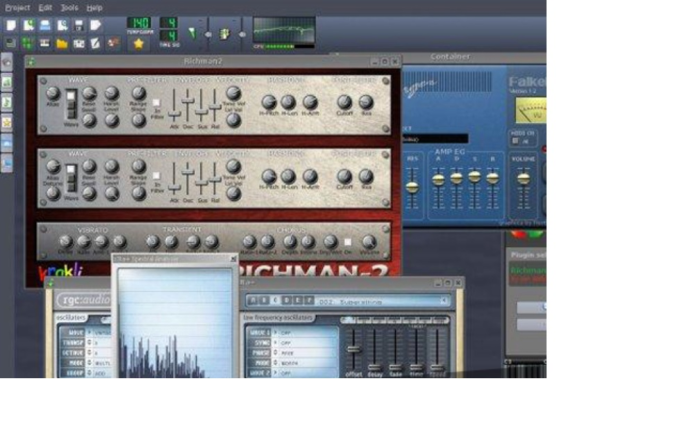The image size is (700, 438).
Task: Click the second row Res knob
Action: (x=366, y=176)
